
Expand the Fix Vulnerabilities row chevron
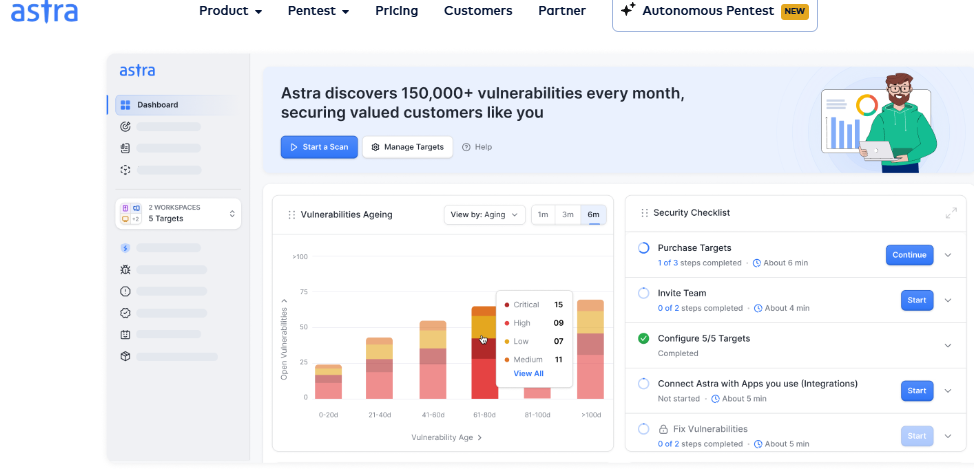point(948,436)
